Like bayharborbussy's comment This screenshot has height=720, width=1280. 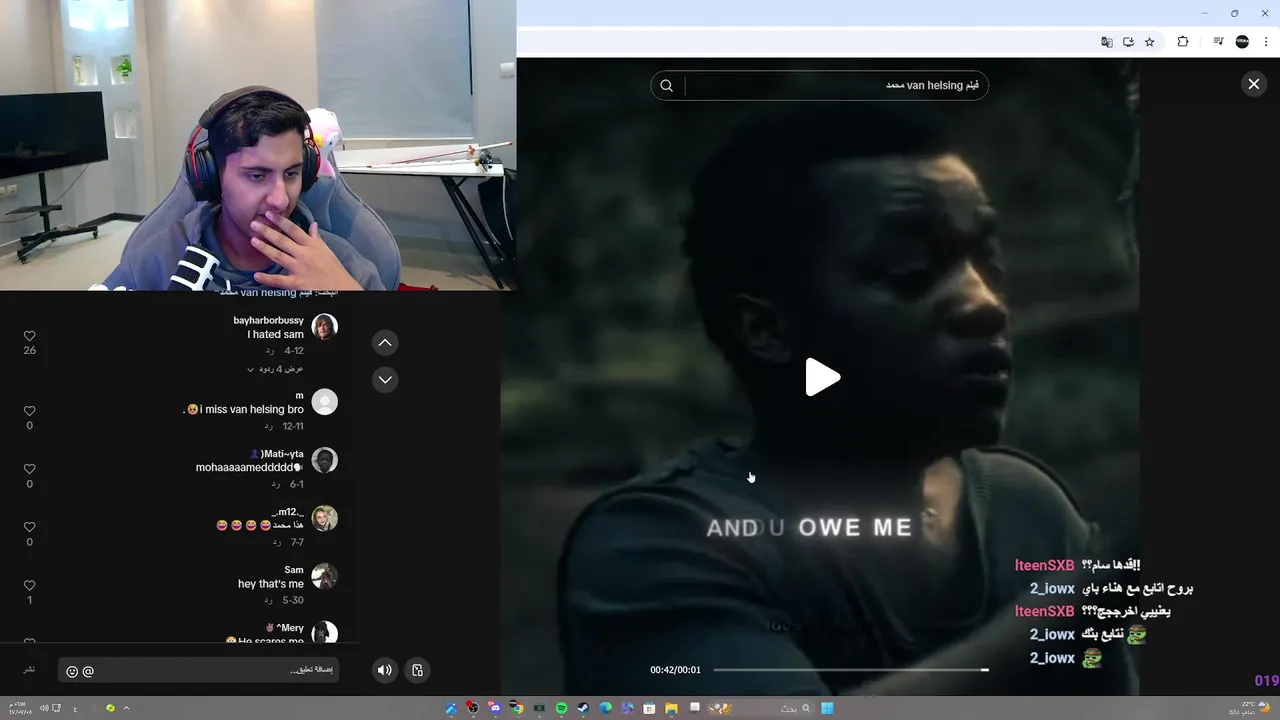(x=29, y=337)
